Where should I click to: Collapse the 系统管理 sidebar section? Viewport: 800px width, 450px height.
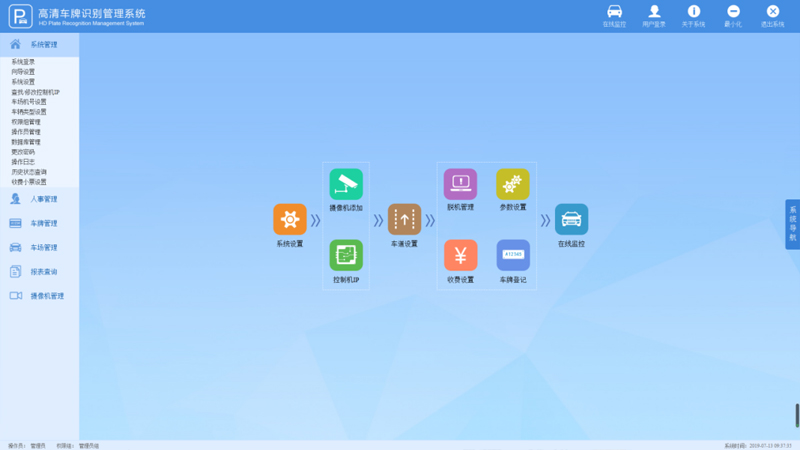coord(40,45)
